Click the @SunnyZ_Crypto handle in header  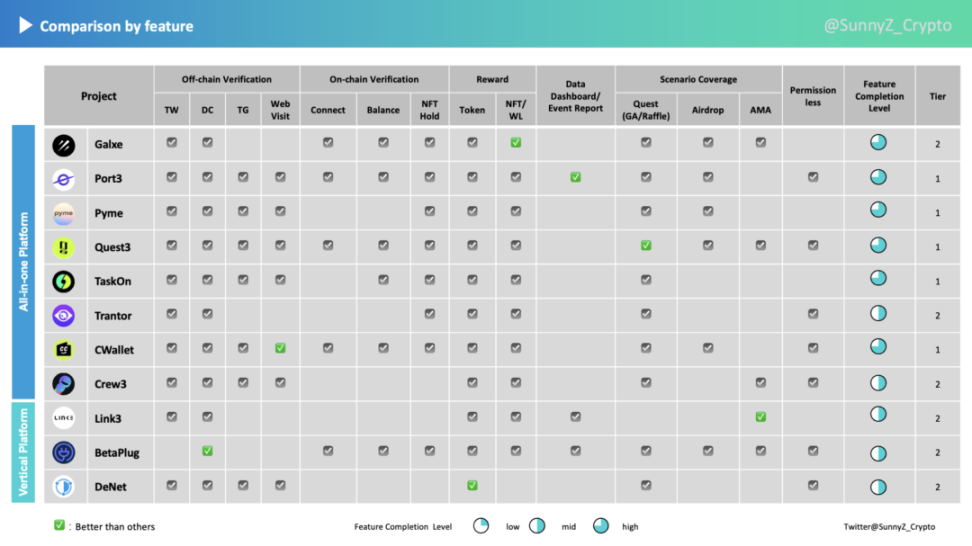[887, 26]
